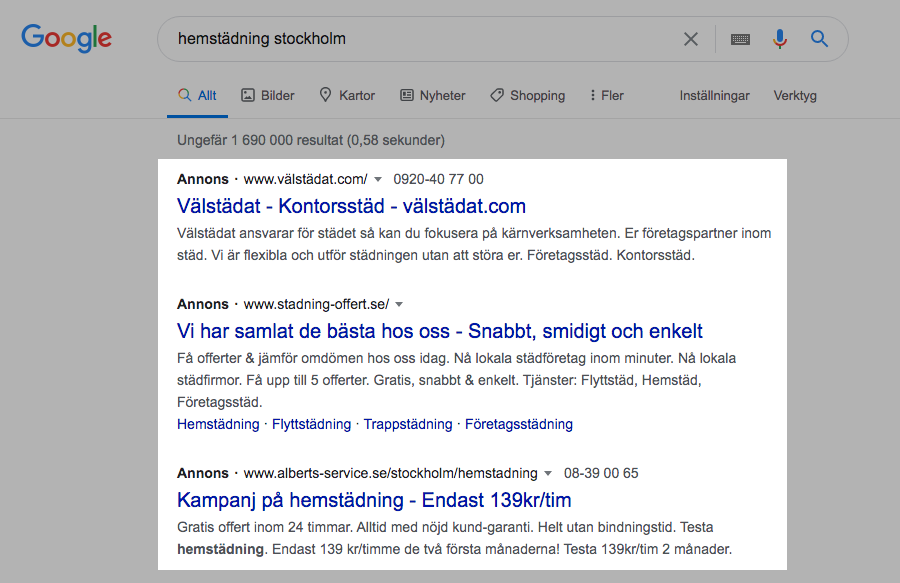
Task: Click the Google logo
Action: point(67,38)
